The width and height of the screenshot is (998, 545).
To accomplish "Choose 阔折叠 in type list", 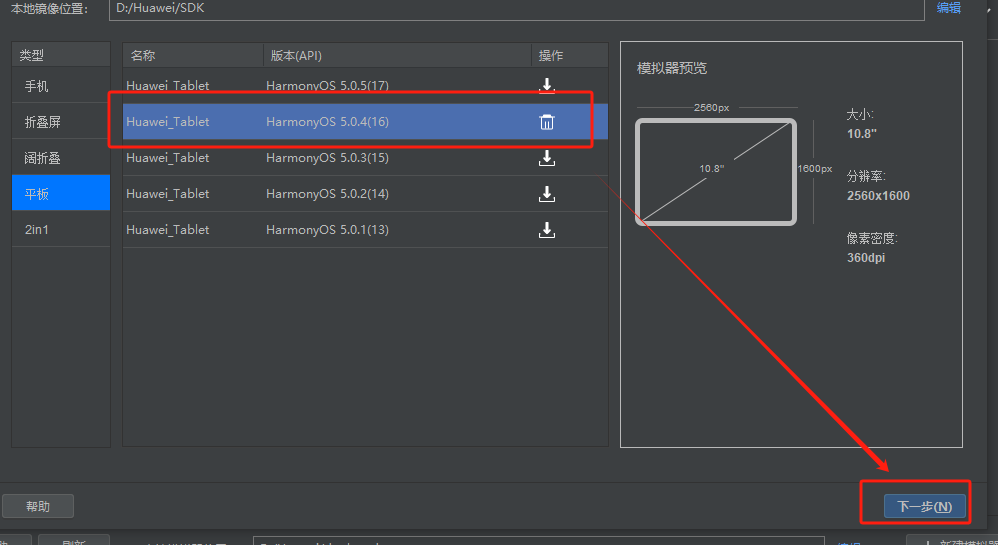I will click(60, 158).
